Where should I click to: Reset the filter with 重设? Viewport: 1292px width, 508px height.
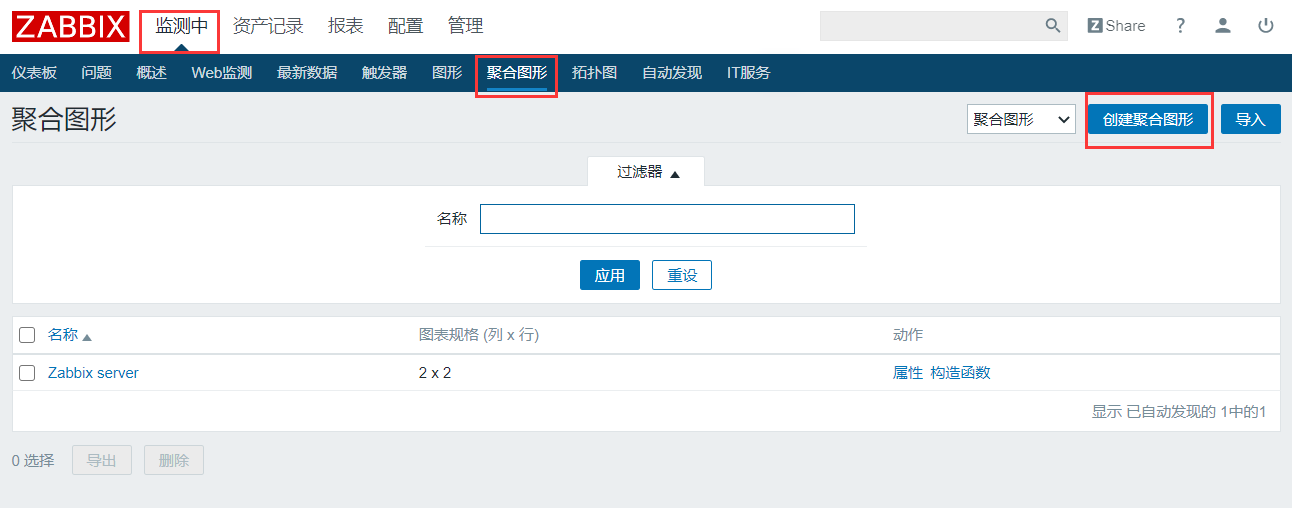click(682, 276)
